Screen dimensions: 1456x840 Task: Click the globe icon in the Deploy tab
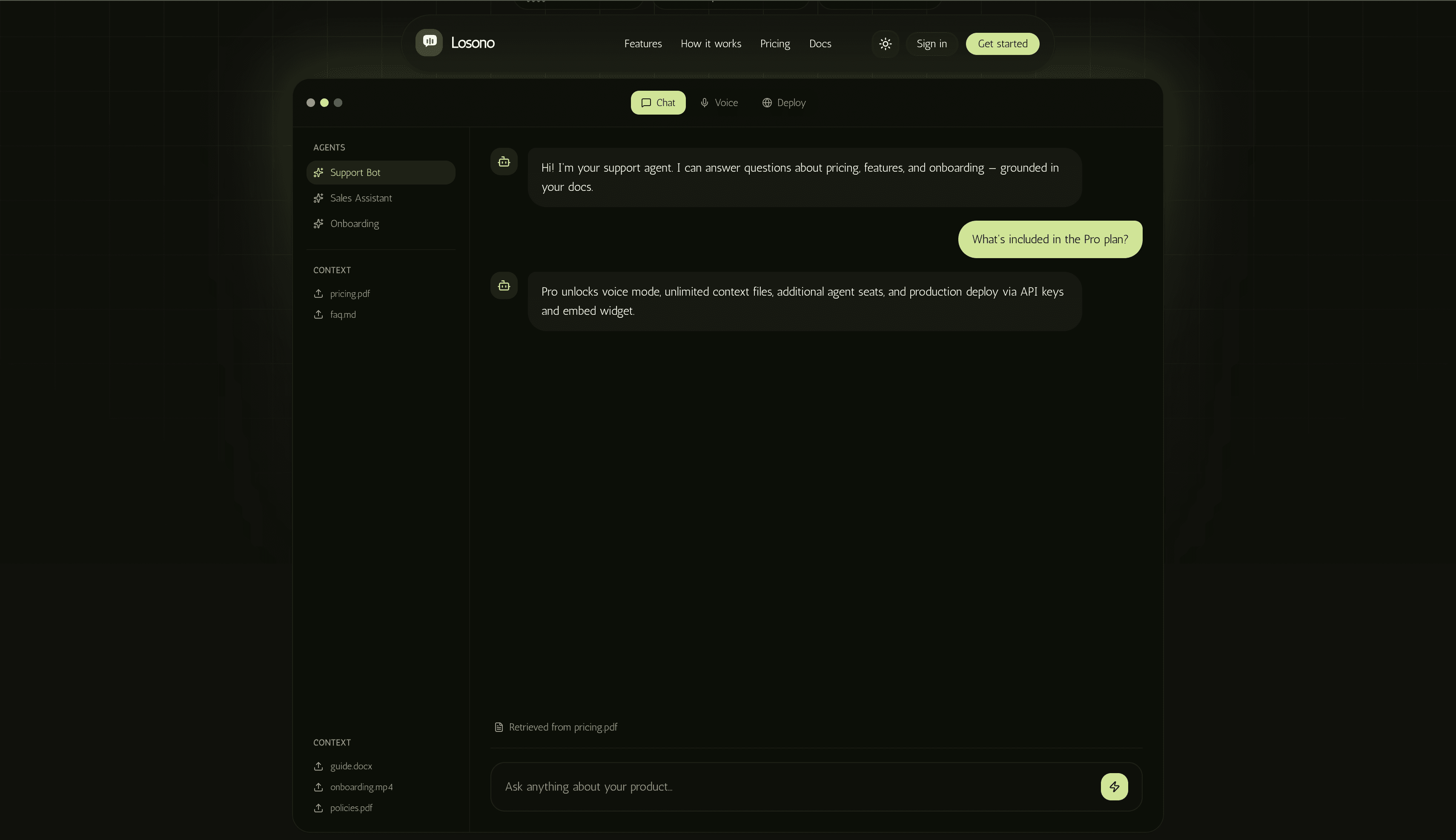click(x=767, y=103)
